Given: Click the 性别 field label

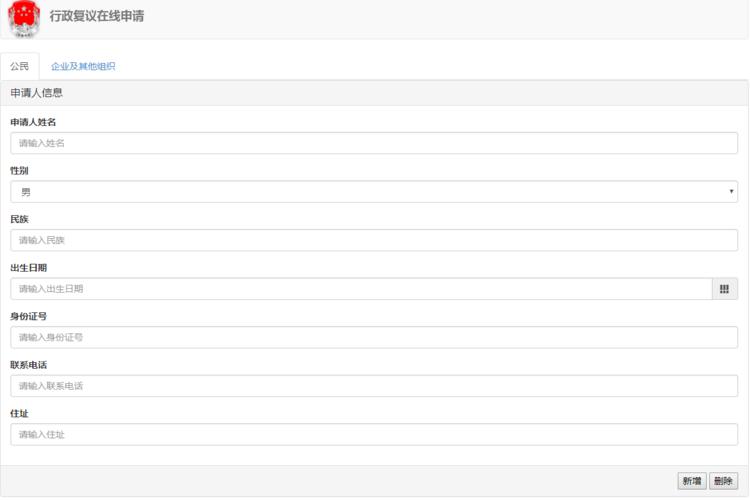Looking at the screenshot, I should (x=19, y=170).
